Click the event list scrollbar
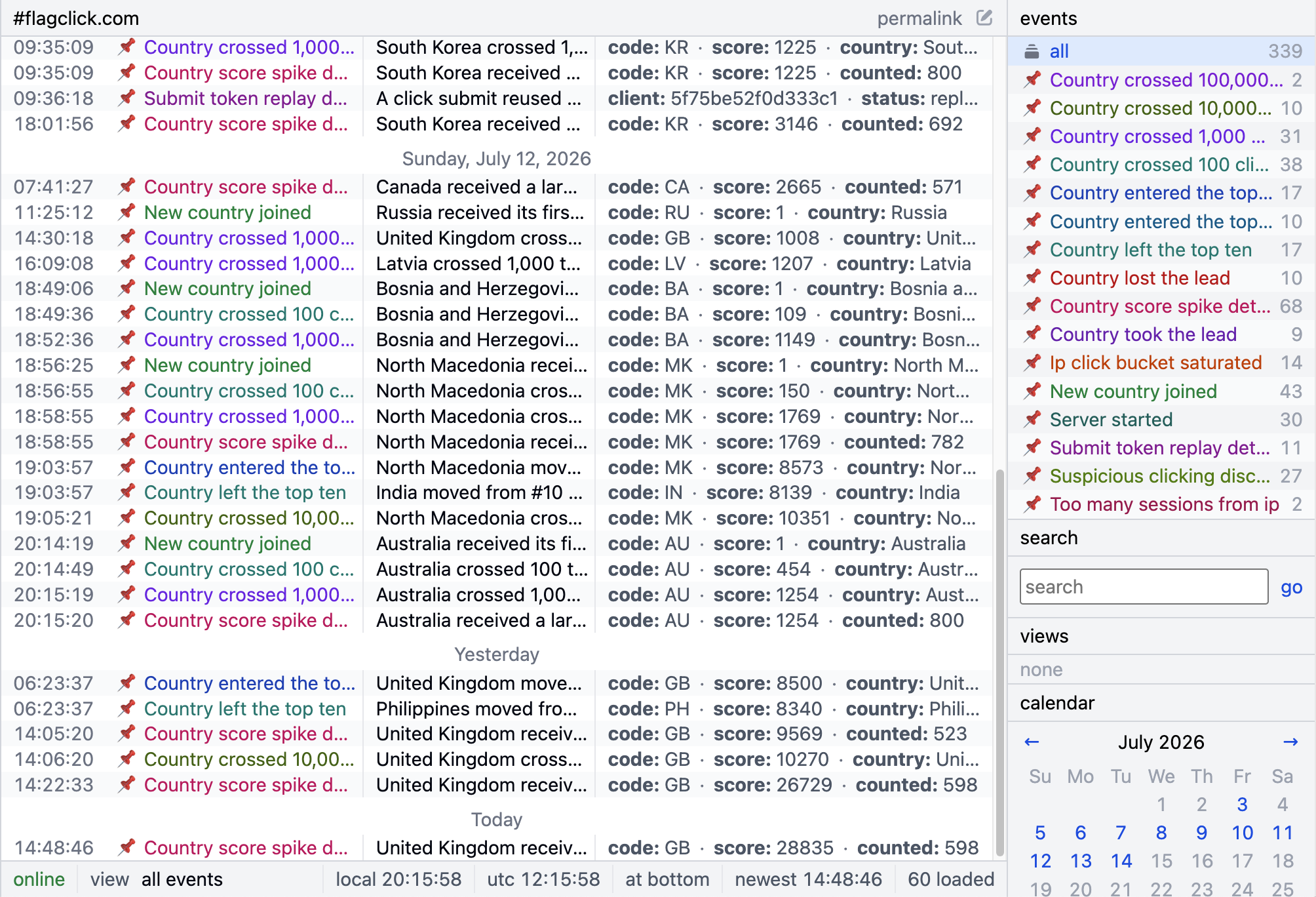This screenshot has height=897, width=1316. tap(1000, 662)
